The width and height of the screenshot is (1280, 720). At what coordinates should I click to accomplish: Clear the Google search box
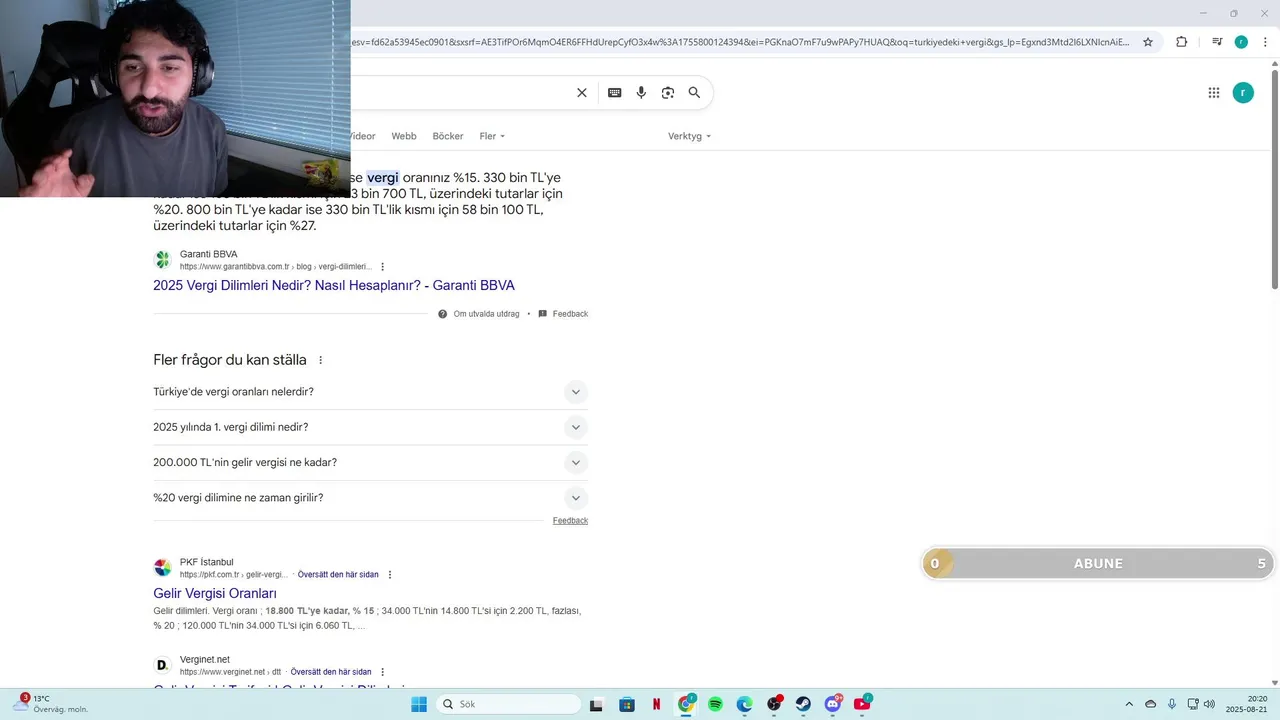coord(582,93)
